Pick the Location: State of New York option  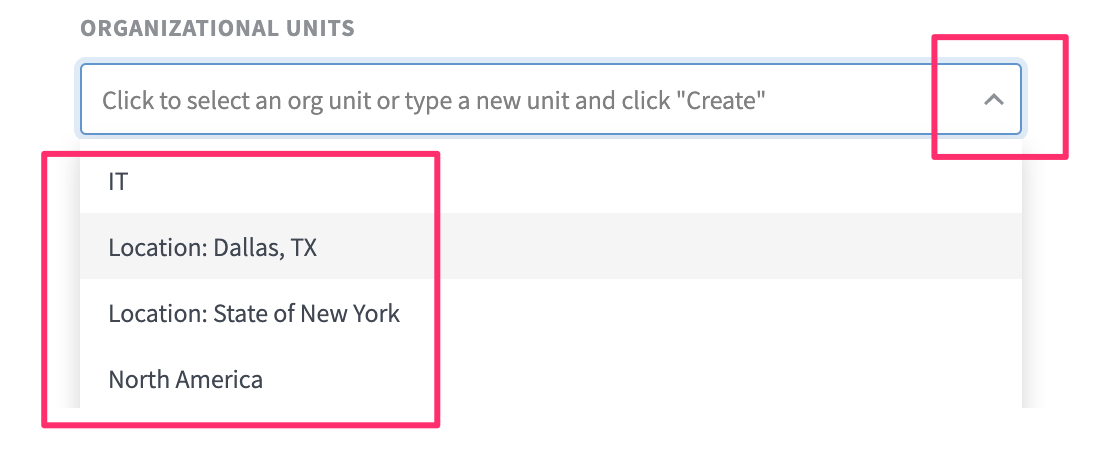pos(551,312)
